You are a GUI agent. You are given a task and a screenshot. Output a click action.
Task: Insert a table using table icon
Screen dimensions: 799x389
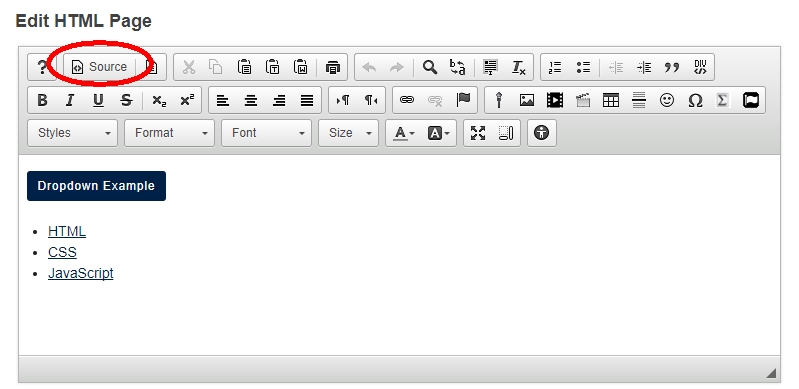610,100
